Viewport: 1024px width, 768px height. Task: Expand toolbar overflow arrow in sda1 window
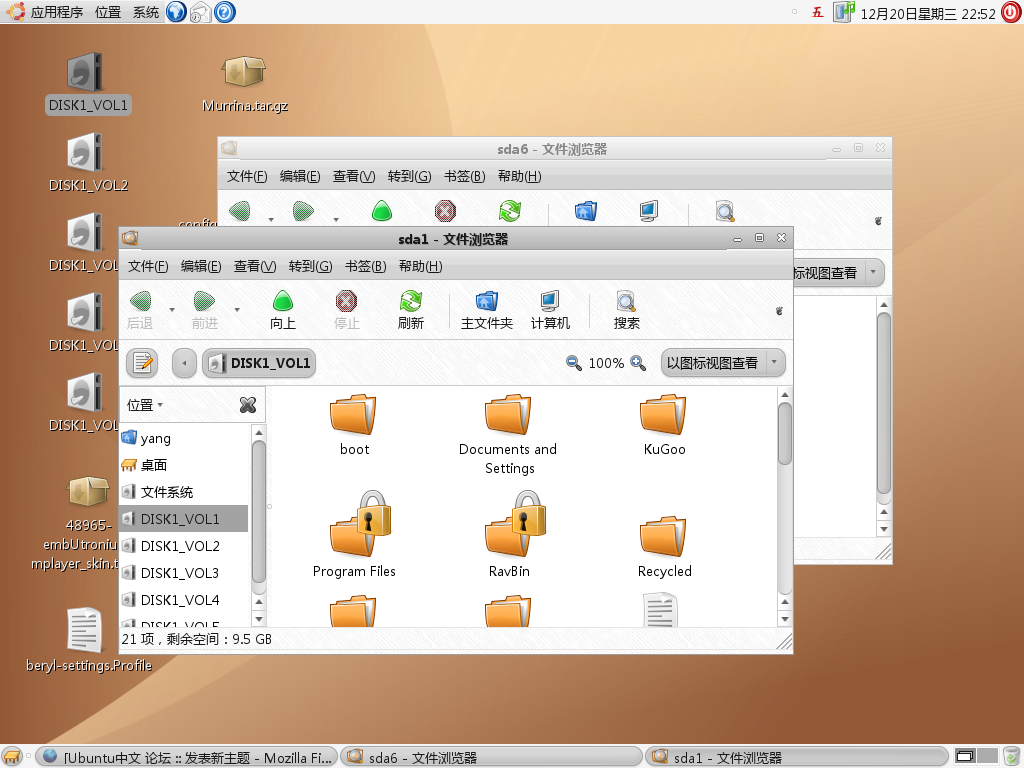point(779,311)
